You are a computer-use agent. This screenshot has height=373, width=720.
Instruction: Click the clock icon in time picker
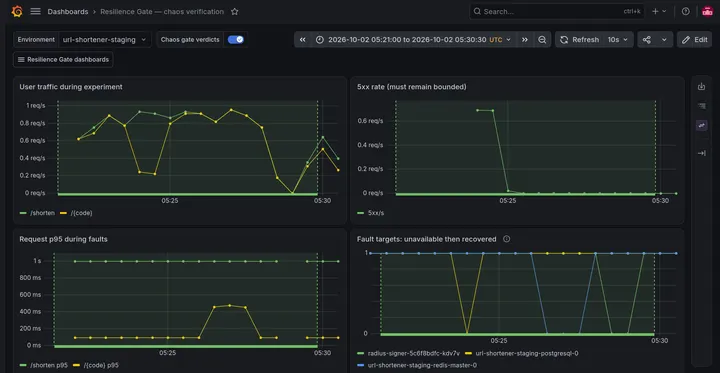coord(320,40)
